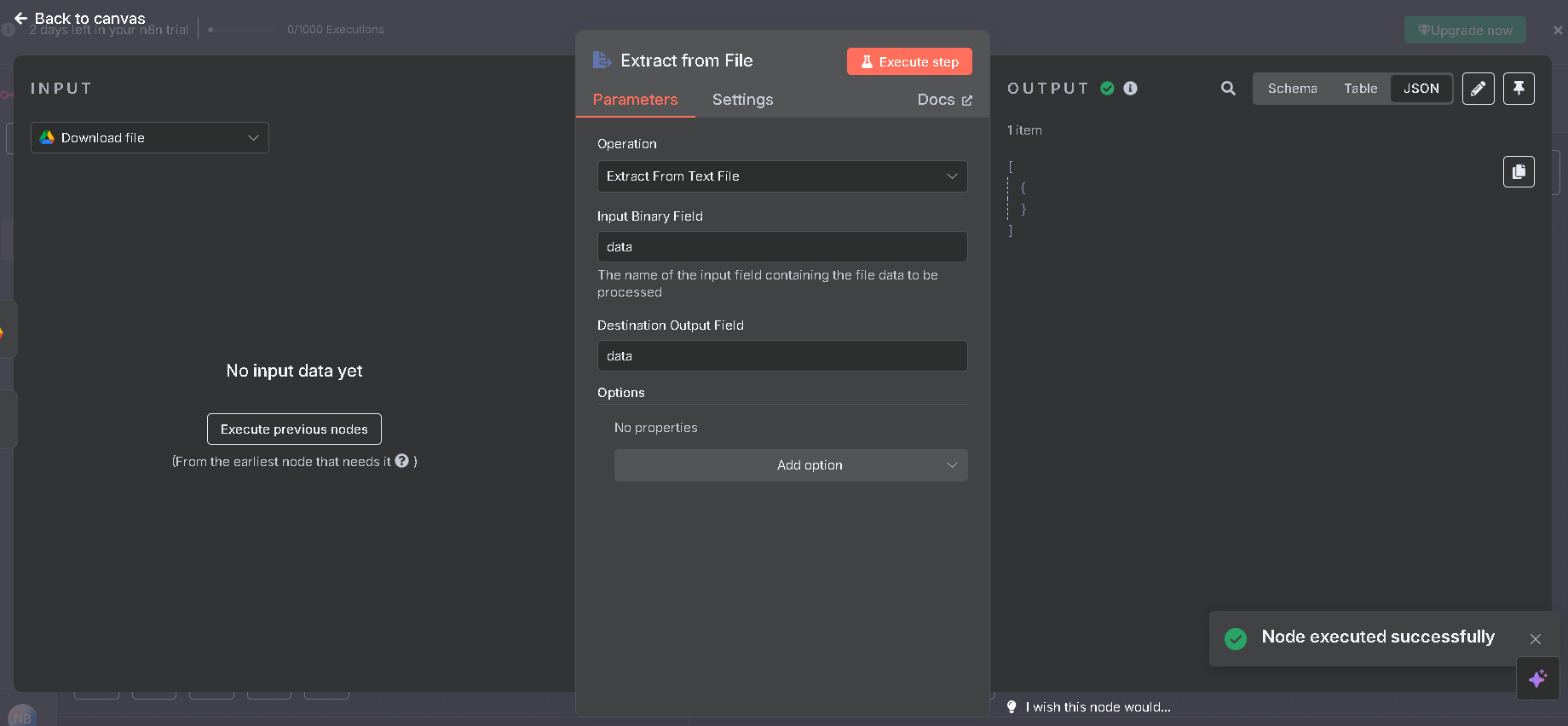Click the Extract from File node icon
Image resolution: width=1568 pixels, height=726 pixels.
tap(602, 60)
